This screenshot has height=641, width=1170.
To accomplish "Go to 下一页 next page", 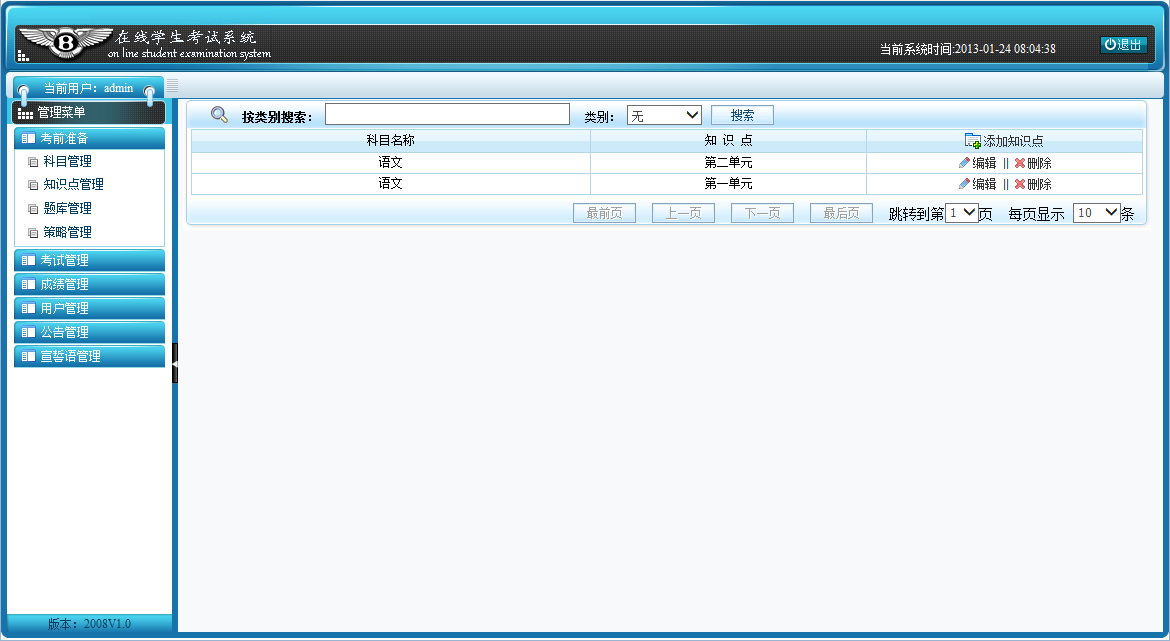I will (x=762, y=213).
